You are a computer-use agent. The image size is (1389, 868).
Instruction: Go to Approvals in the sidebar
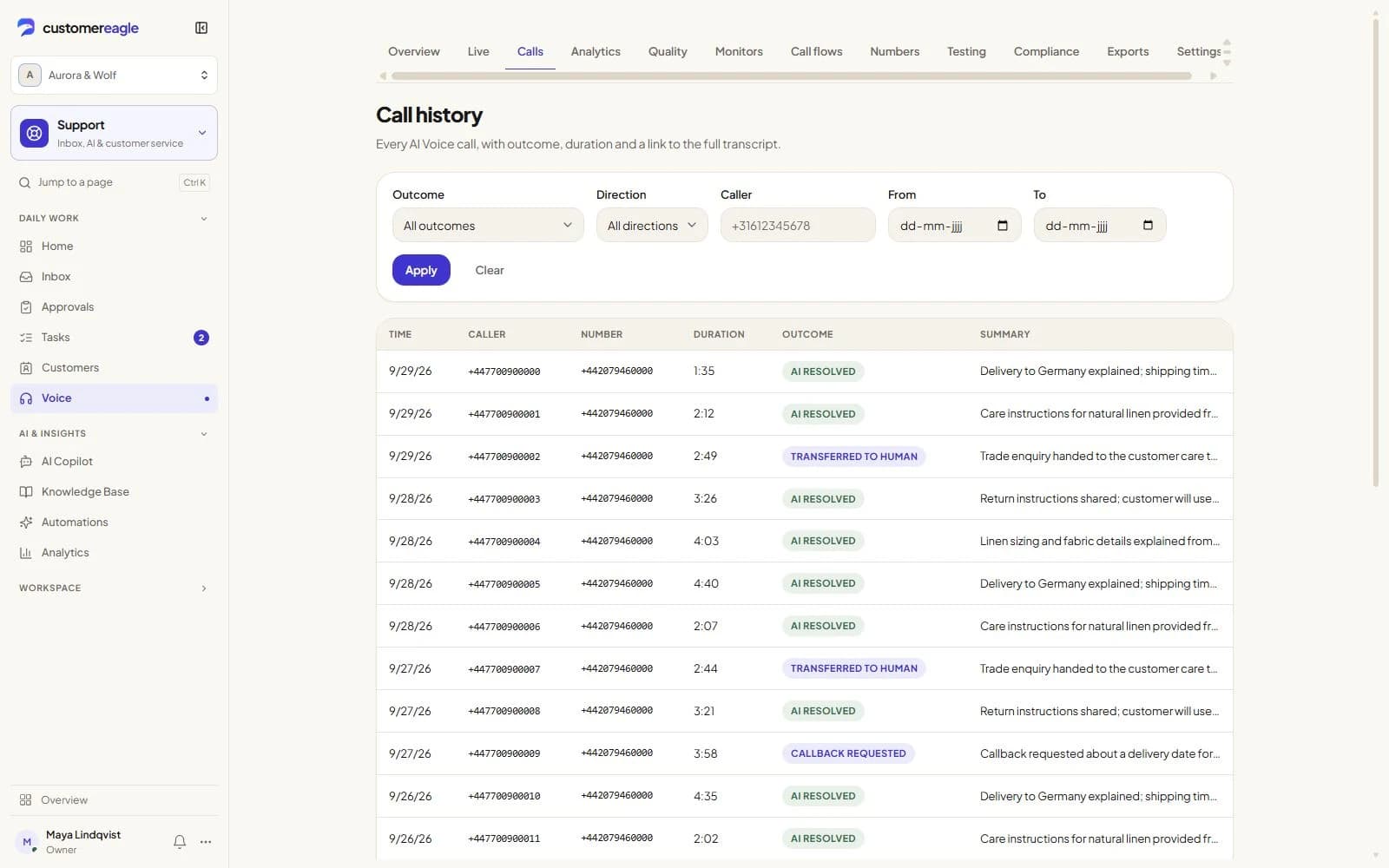(114, 307)
